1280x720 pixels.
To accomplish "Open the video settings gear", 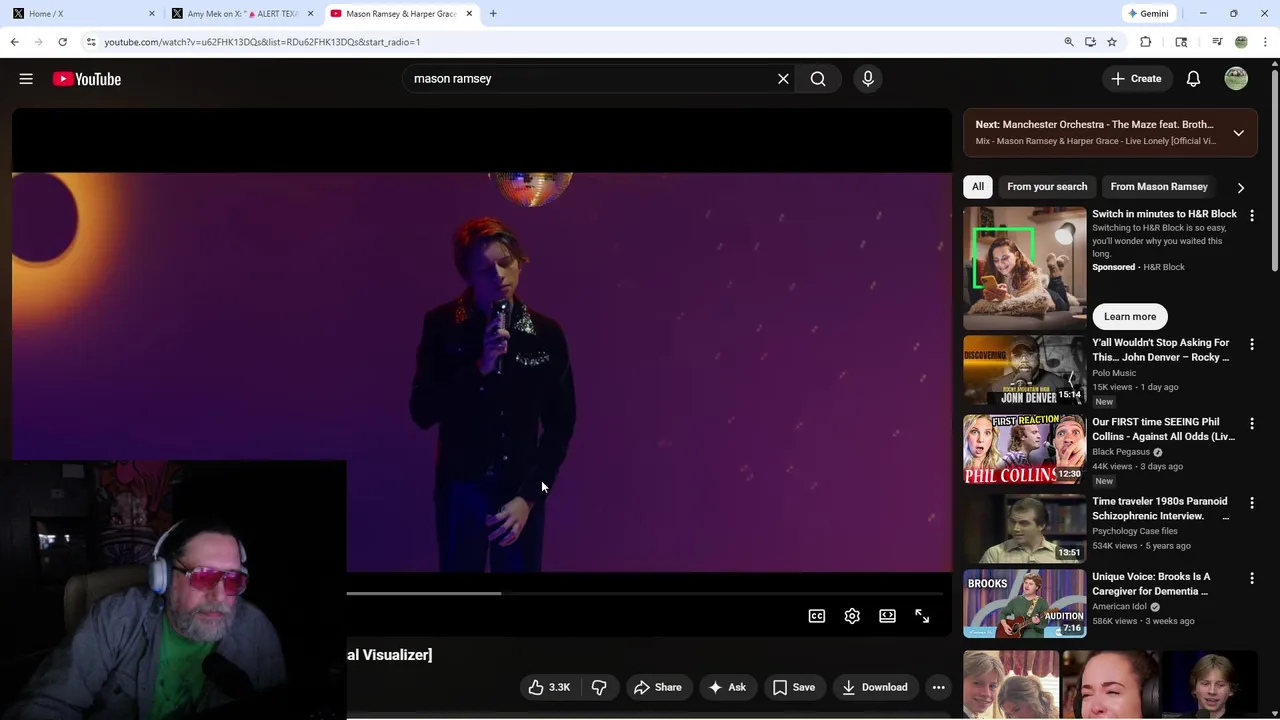I will pos(852,616).
